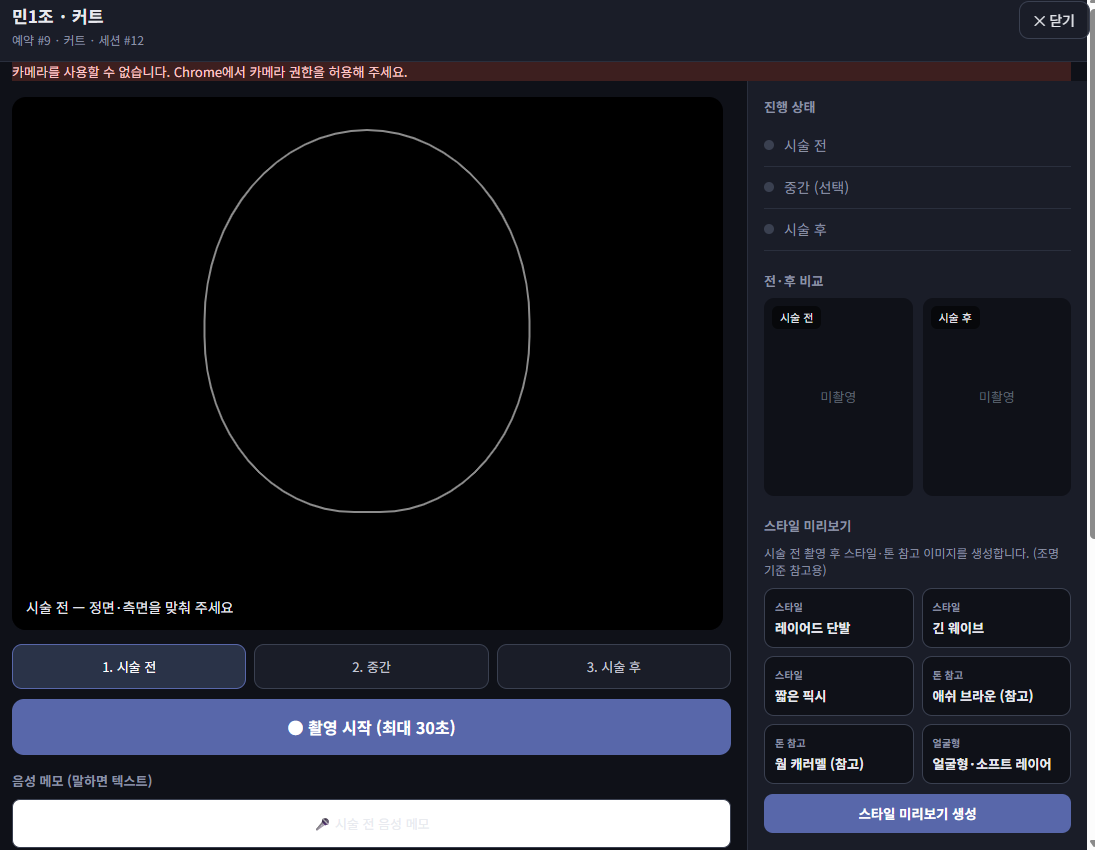Choose the 애쉬 브라운 (참고) tone card
The width and height of the screenshot is (1095, 850).
tap(996, 685)
